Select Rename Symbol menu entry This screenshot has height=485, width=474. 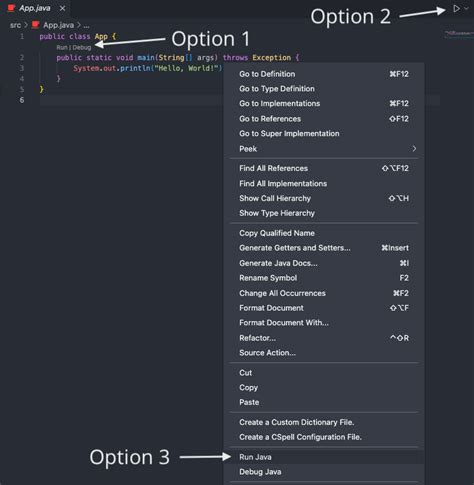coord(324,278)
